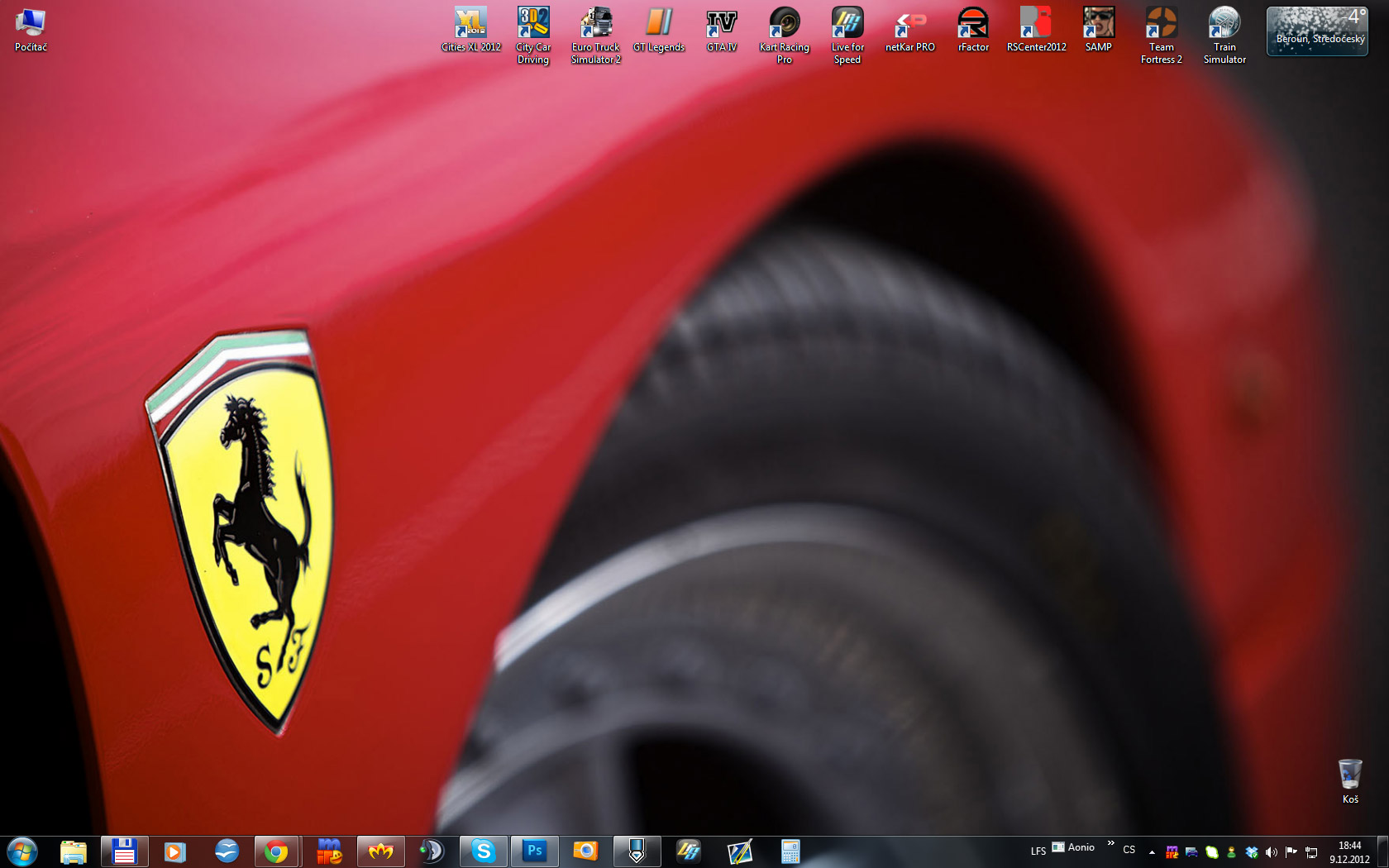The image size is (1389, 868).
Task: Open Windows Explorer from taskbar
Action: coord(74,851)
